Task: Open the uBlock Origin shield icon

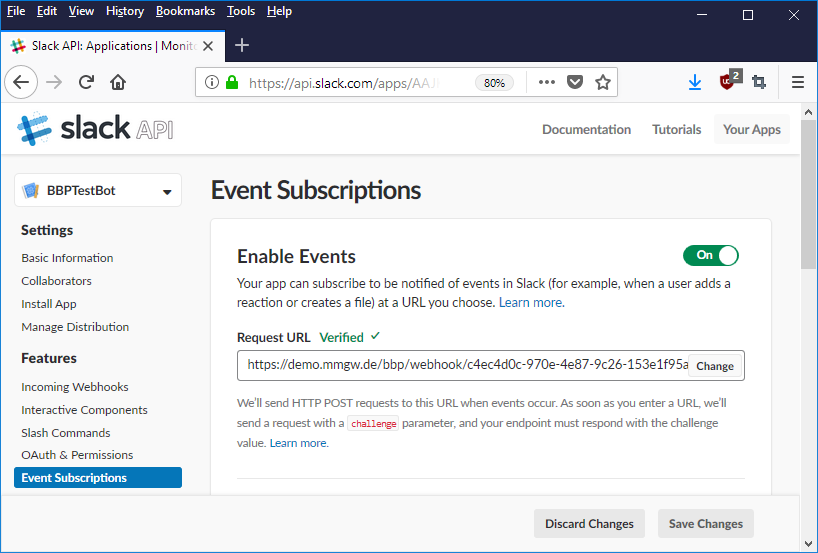Action: coord(727,81)
